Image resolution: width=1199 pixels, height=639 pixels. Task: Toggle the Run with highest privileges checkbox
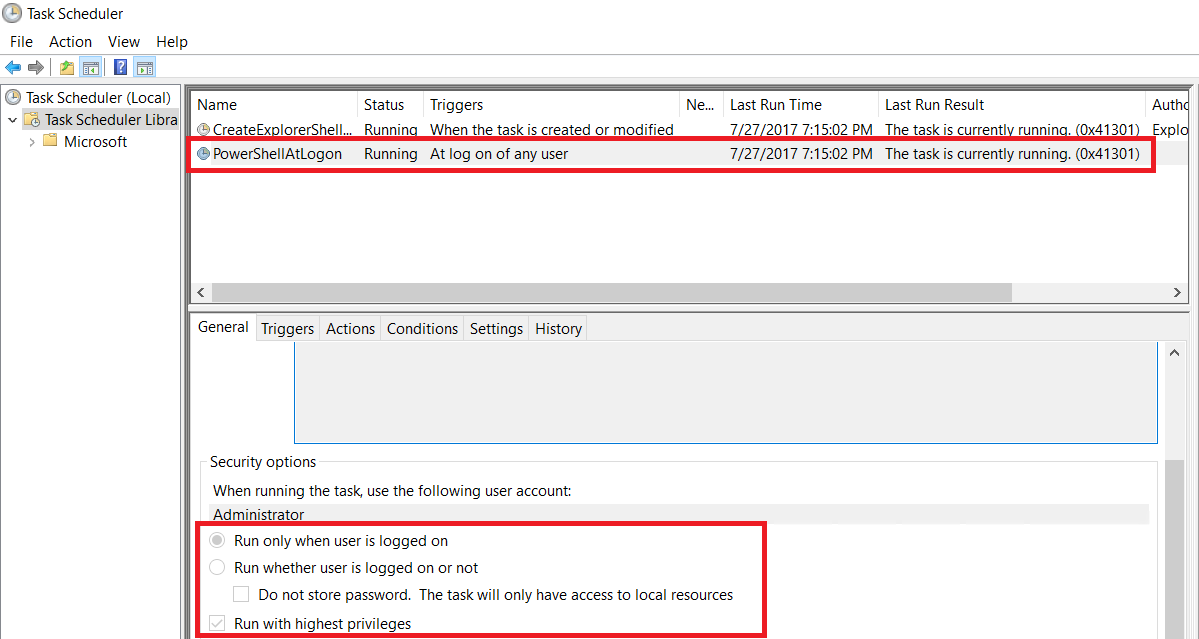(217, 622)
